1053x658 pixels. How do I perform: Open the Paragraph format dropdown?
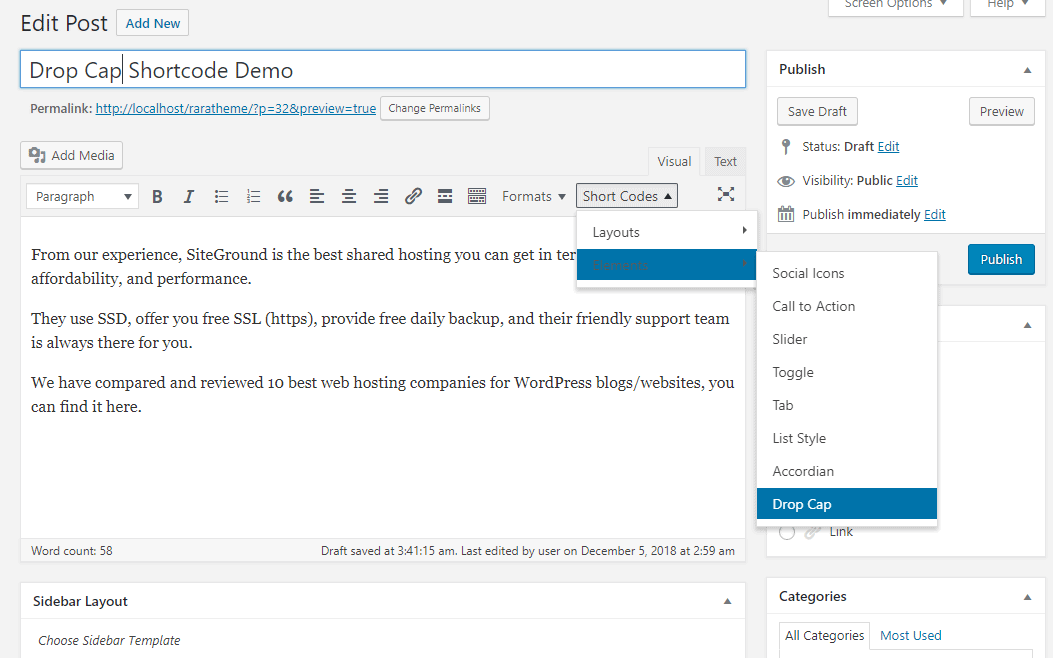(83, 197)
